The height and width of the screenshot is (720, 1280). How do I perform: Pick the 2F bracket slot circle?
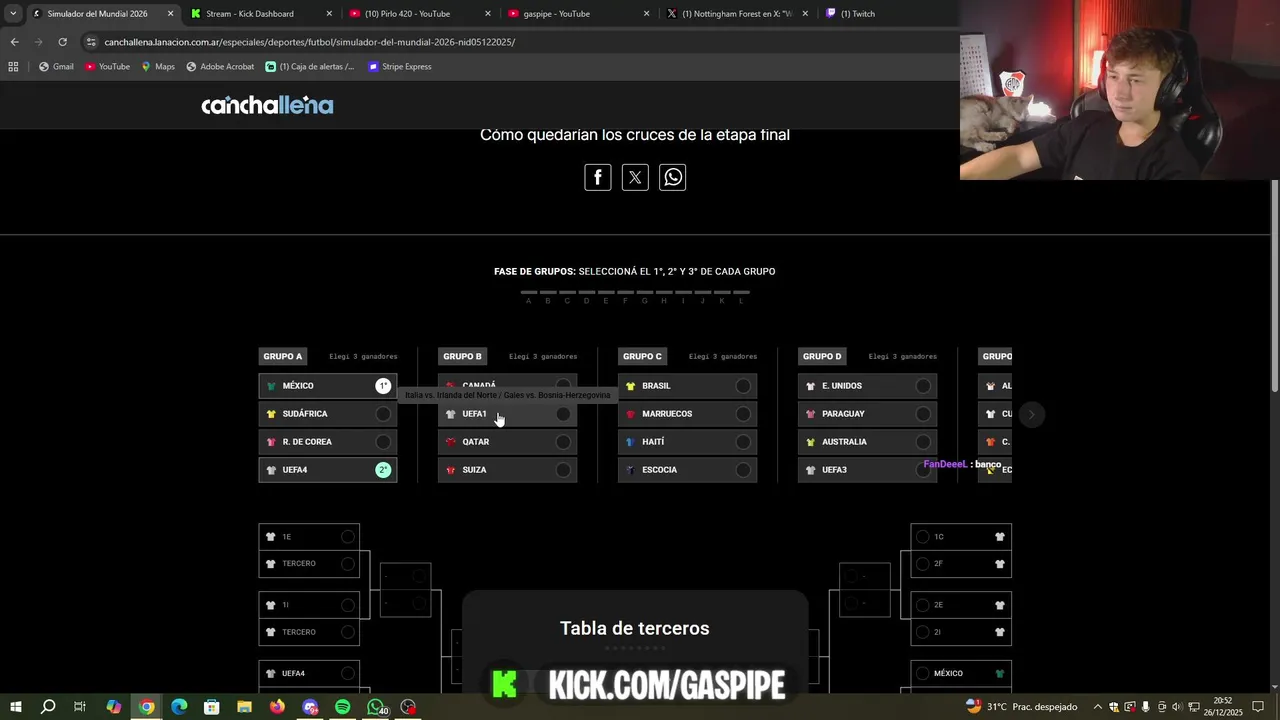[923, 564]
